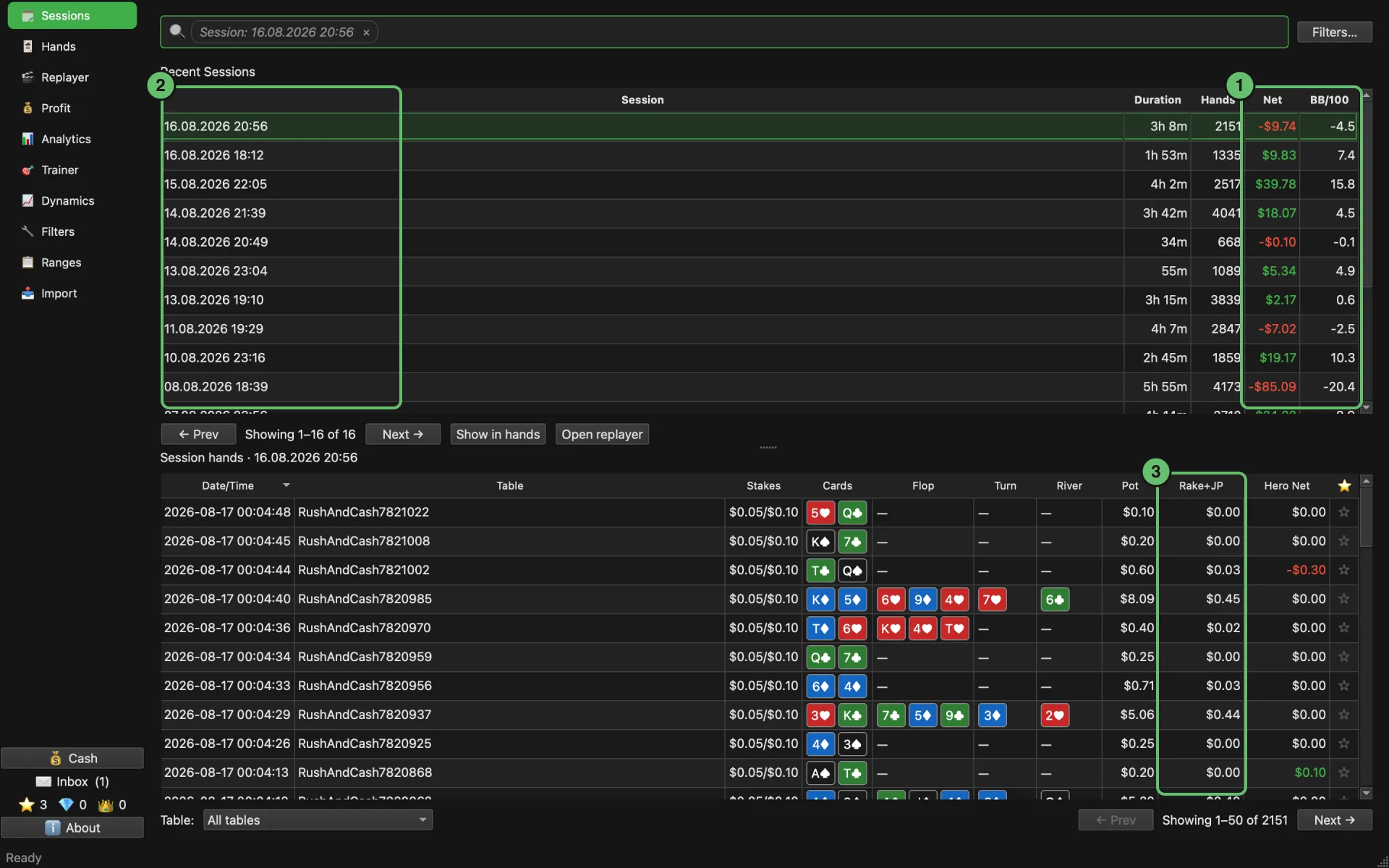
Task: Sort hands by Pot column
Action: pos(1129,485)
